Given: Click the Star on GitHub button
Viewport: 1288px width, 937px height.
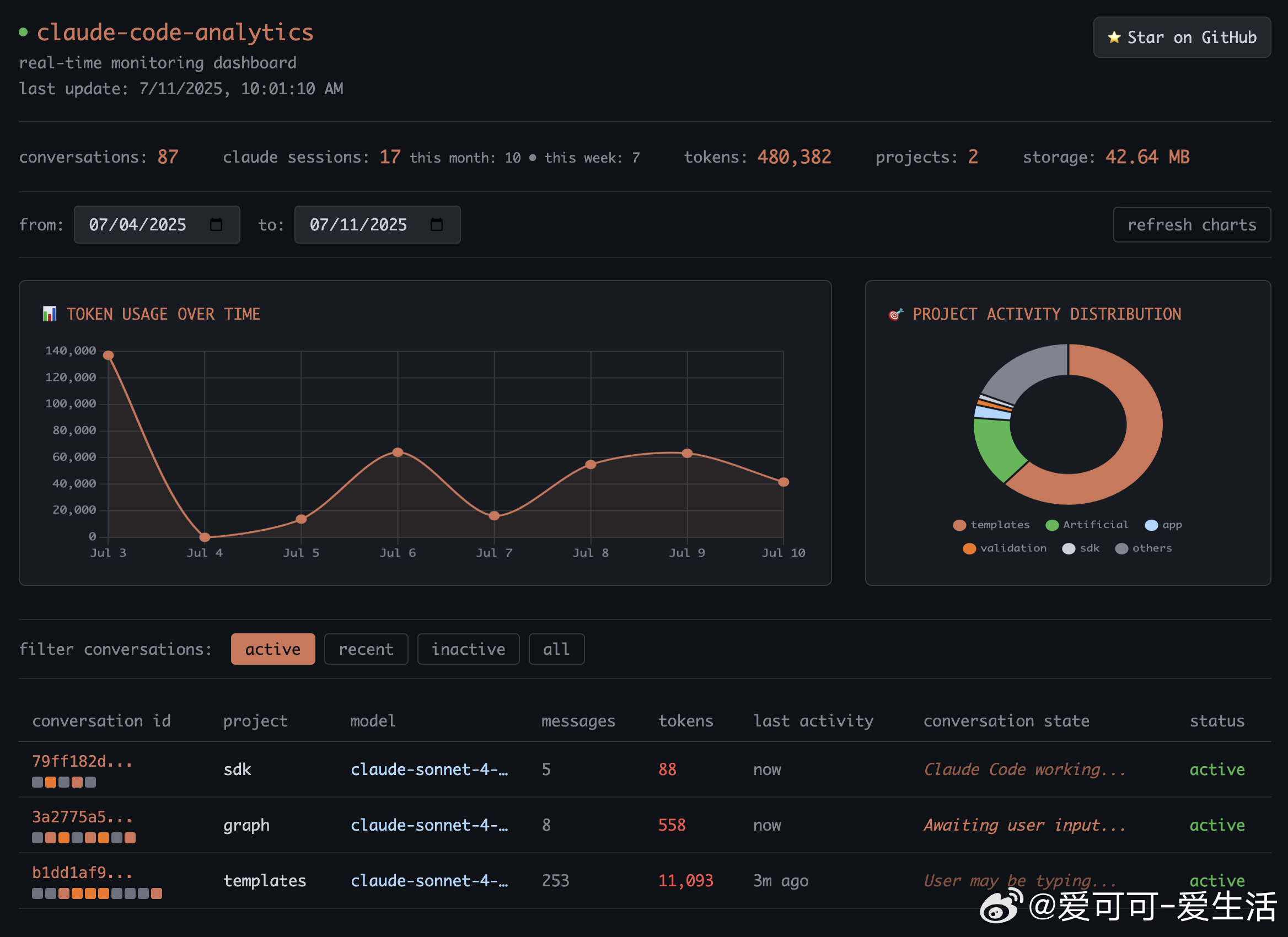Looking at the screenshot, I should tap(1181, 37).
